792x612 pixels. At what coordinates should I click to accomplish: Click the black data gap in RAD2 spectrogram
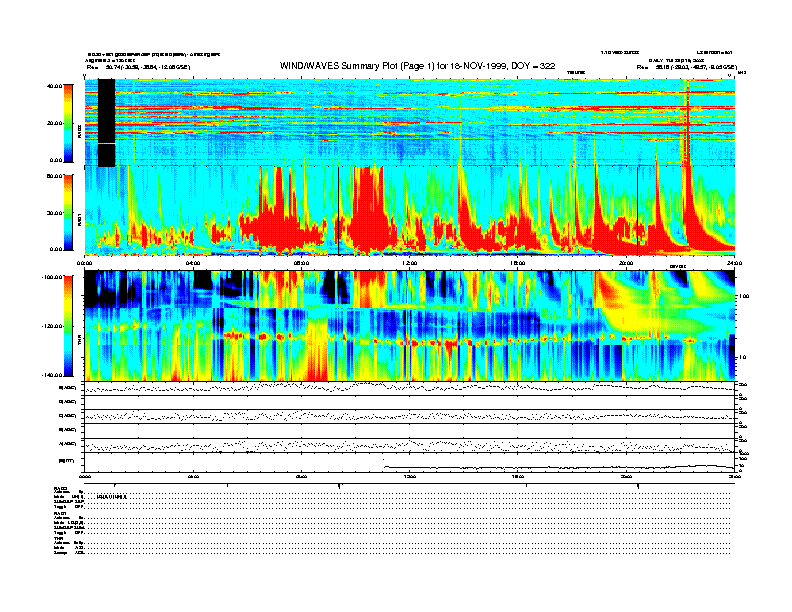pyautogui.click(x=106, y=123)
